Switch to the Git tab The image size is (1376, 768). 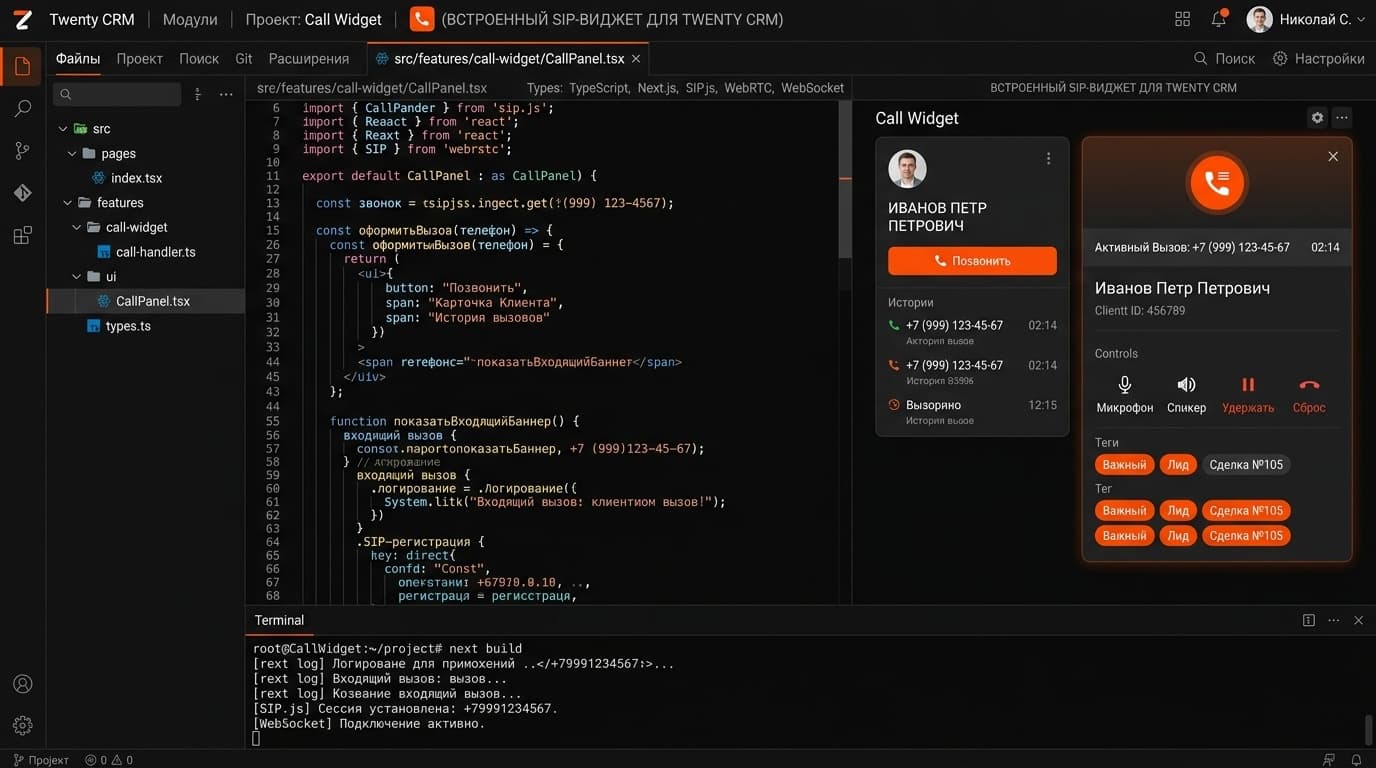[x=243, y=59]
